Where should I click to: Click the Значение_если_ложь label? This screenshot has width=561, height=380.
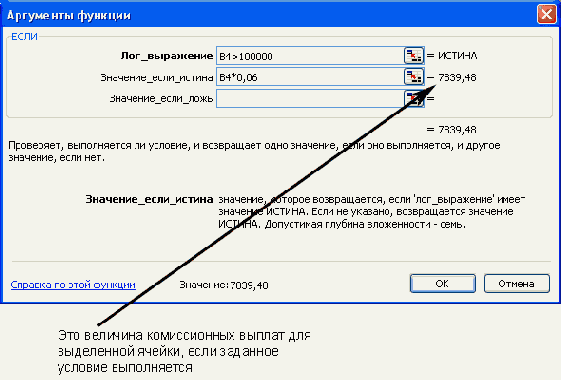[161, 98]
